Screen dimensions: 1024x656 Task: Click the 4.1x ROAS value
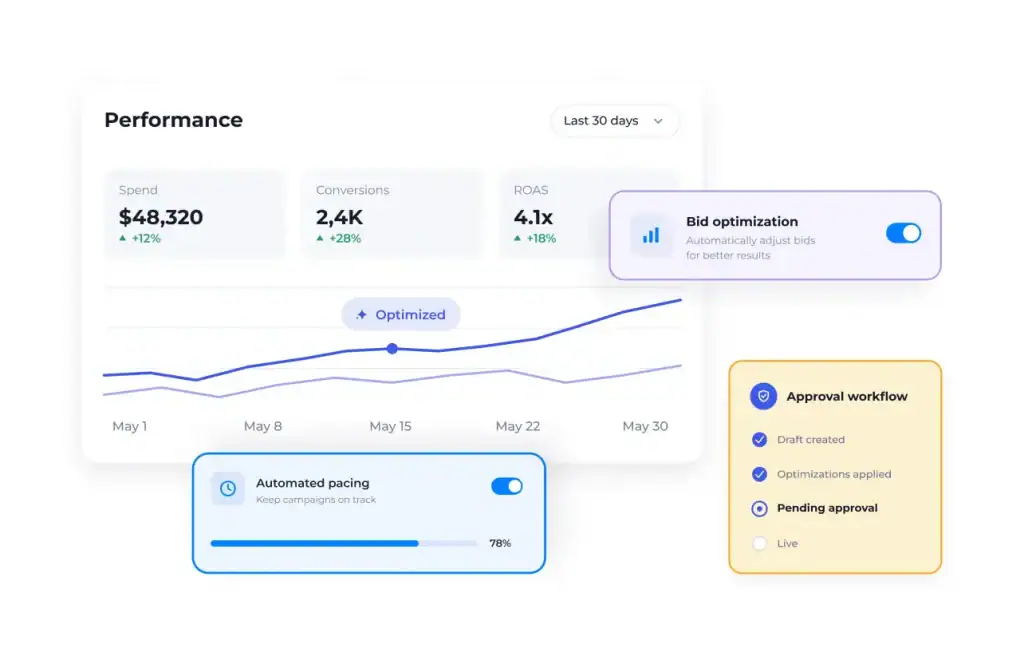click(533, 217)
